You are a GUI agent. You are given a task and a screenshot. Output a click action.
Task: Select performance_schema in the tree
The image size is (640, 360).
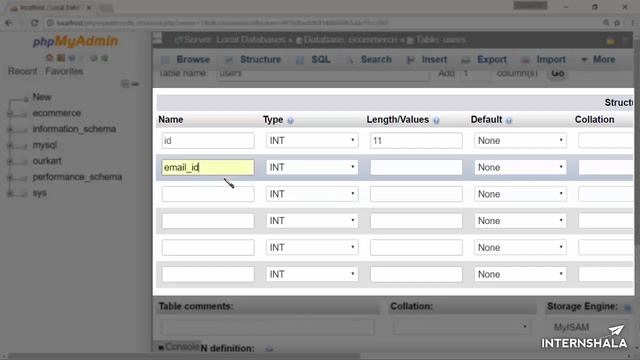77,177
